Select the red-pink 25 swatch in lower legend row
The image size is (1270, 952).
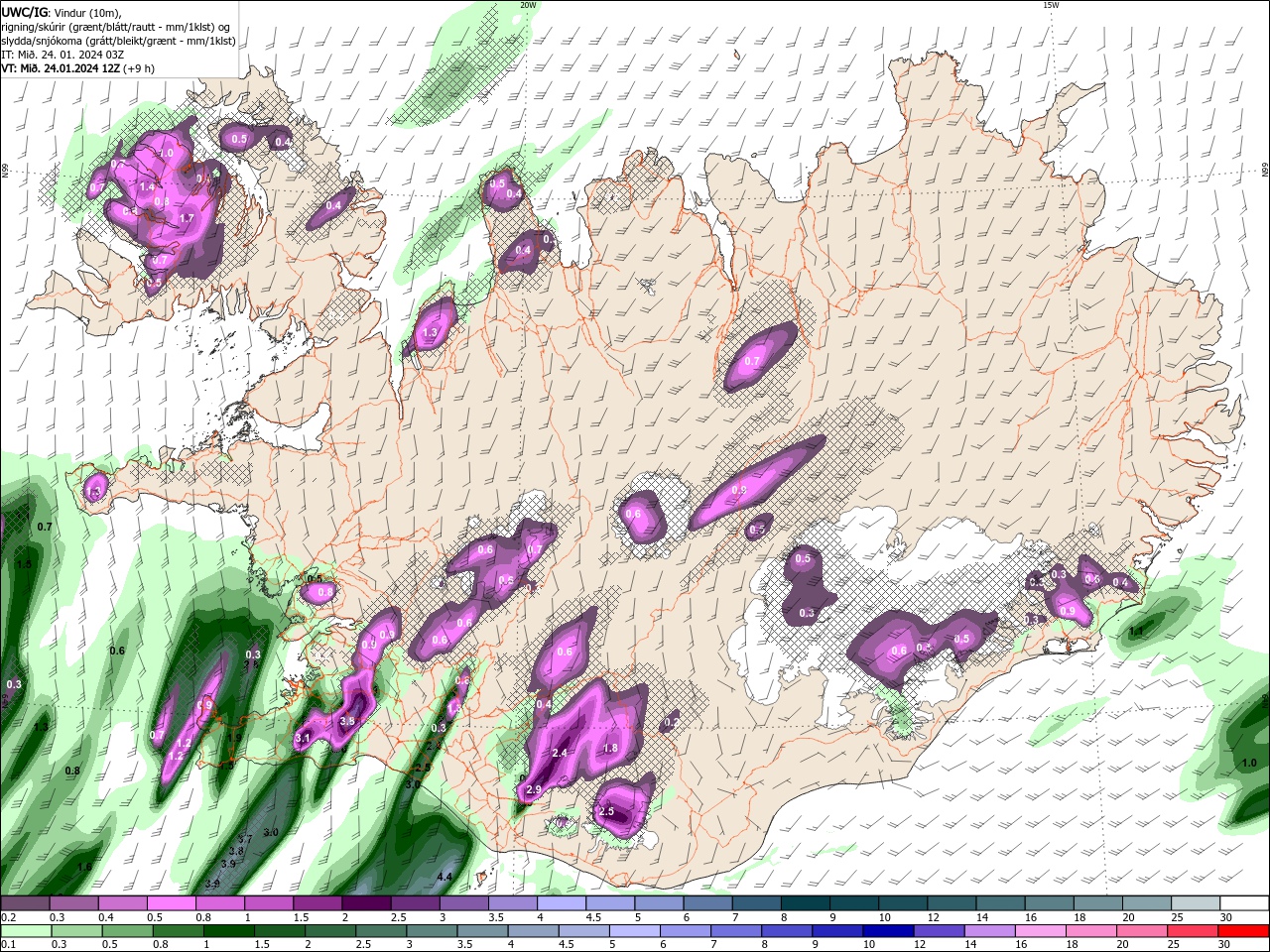pyautogui.click(x=1191, y=931)
